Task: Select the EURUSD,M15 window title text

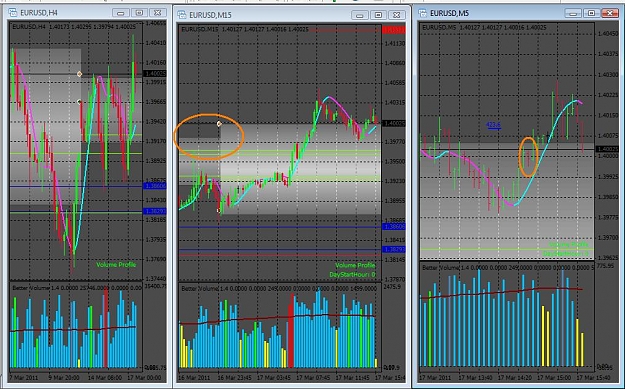Action: pos(210,15)
